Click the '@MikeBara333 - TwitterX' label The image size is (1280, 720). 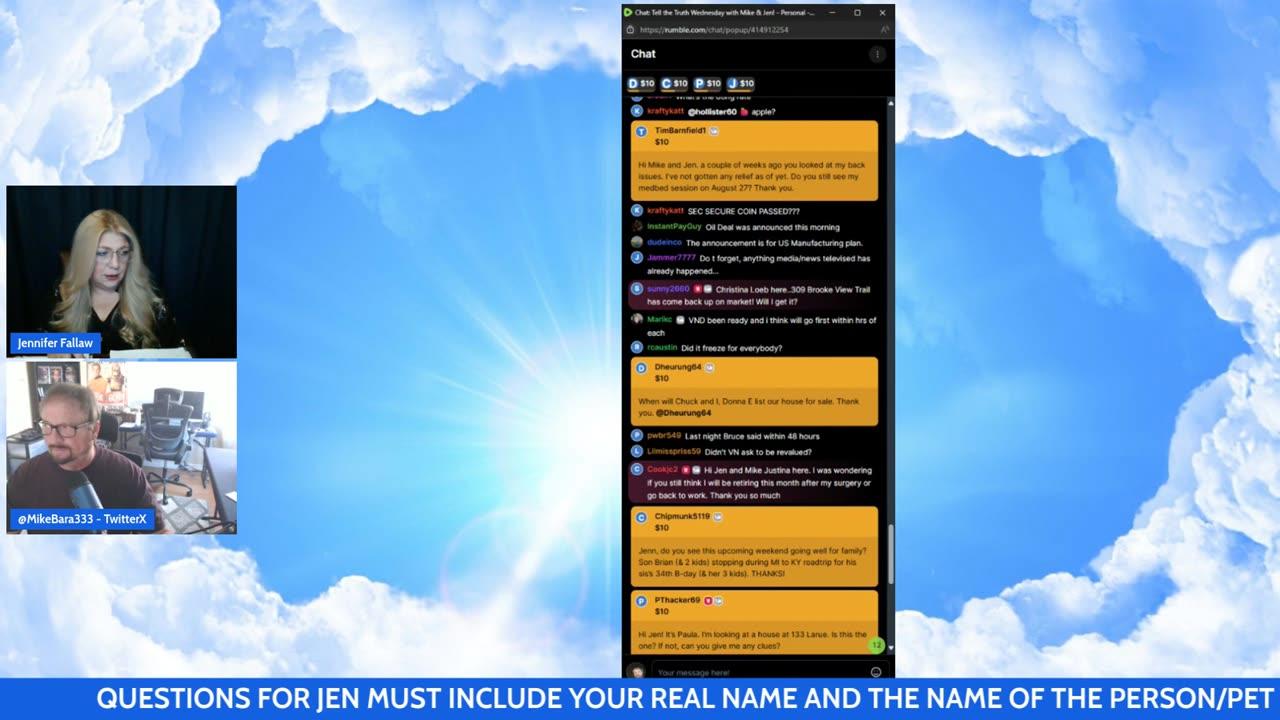coord(82,519)
